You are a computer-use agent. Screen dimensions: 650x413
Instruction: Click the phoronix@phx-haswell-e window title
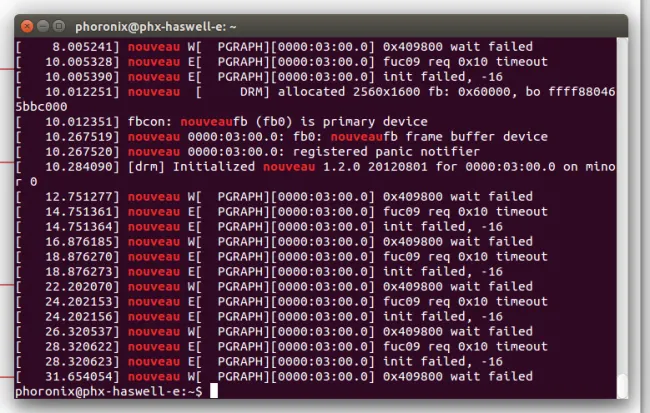pyautogui.click(x=155, y=27)
